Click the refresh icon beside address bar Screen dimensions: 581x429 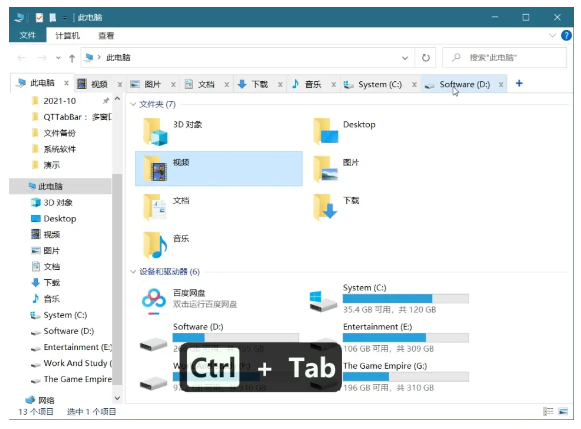(426, 58)
